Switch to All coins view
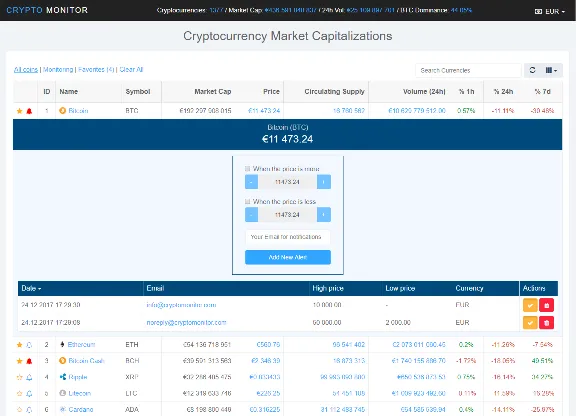 pyautogui.click(x=26, y=69)
